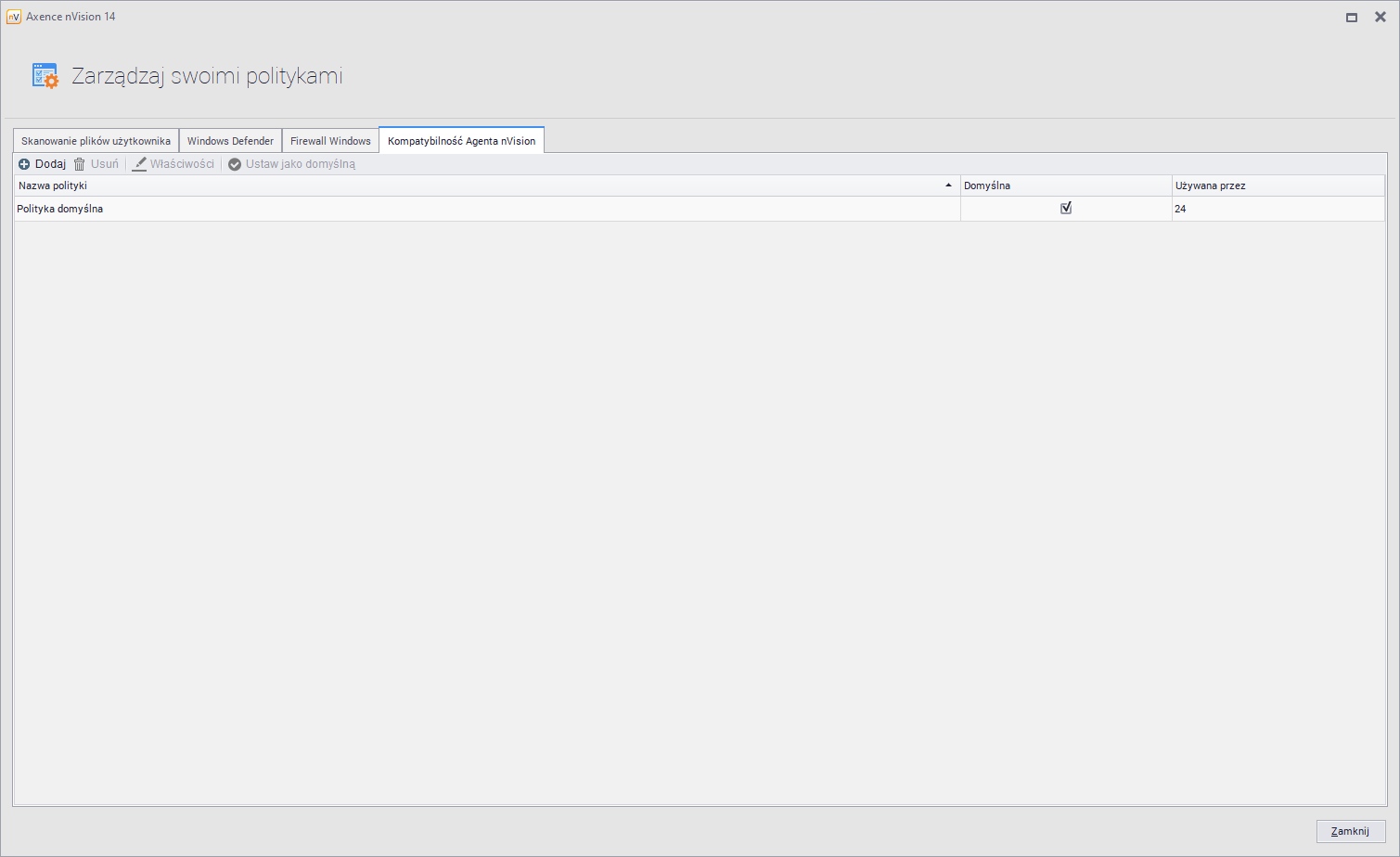Sort by the Używana przez column header
The width and height of the screenshot is (1400, 857).
(x=1277, y=185)
